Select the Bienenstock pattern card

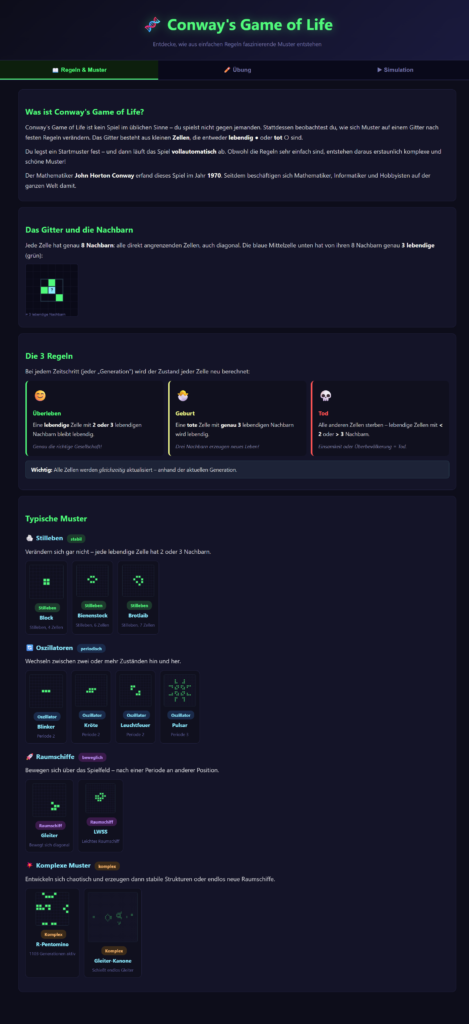tap(92, 598)
